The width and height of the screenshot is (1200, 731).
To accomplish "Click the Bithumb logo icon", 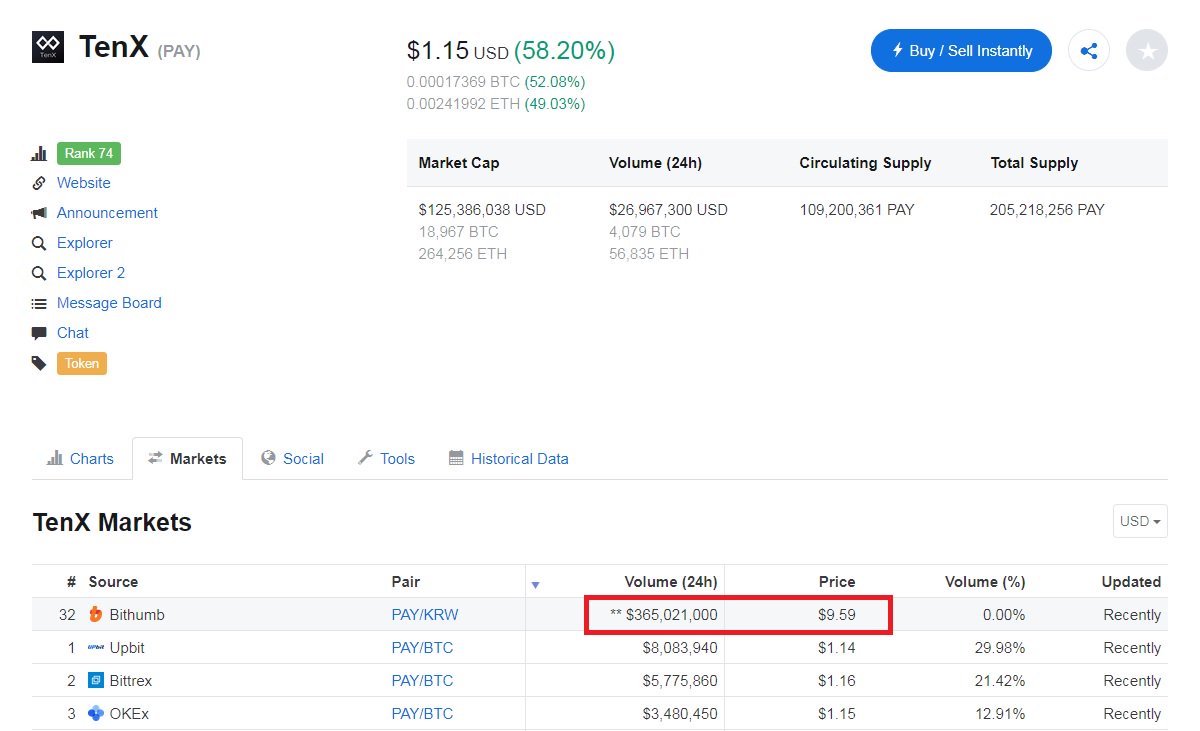I will (96, 615).
